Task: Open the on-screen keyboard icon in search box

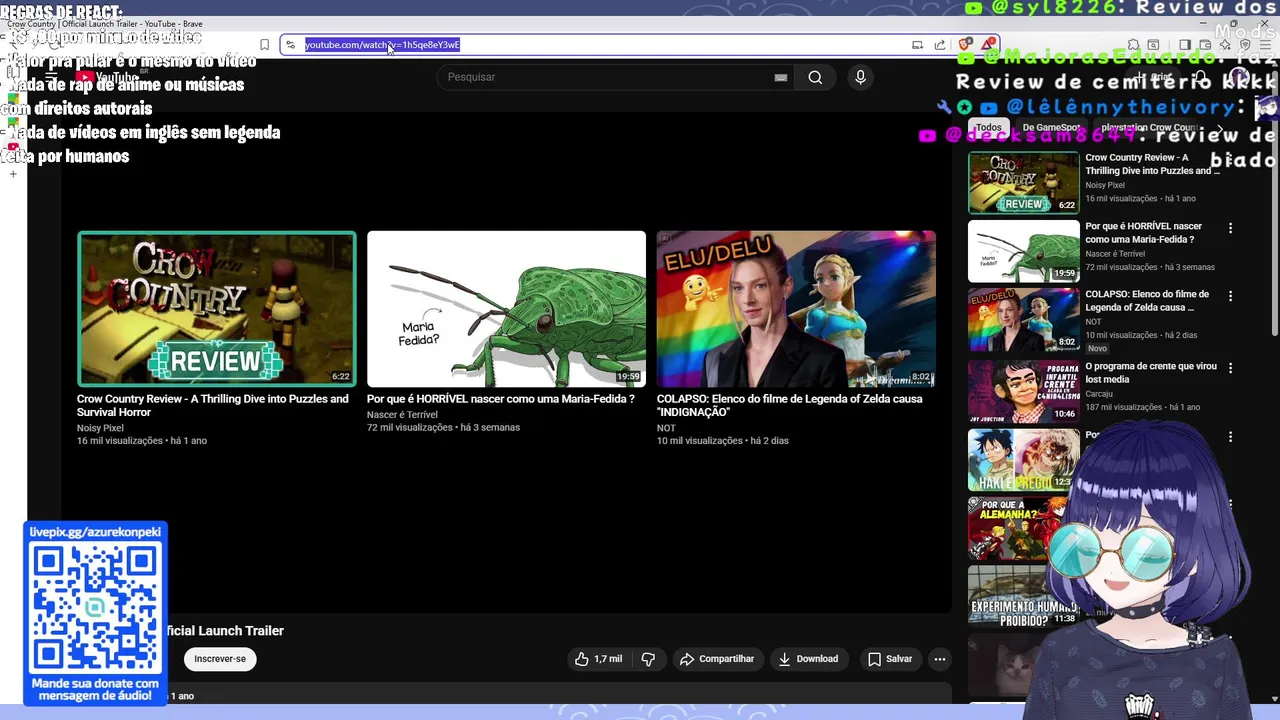Action: 781,77
